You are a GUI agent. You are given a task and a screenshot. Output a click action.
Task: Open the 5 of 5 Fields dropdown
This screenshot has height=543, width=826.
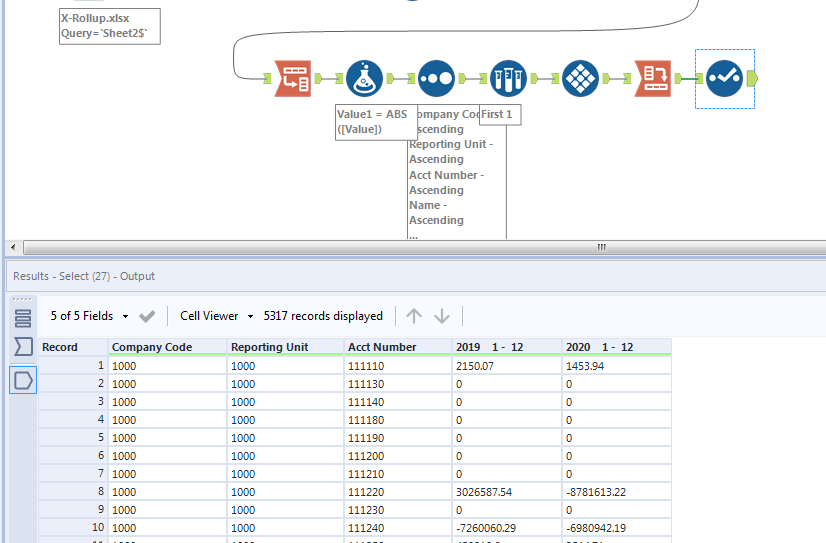[x=90, y=316]
